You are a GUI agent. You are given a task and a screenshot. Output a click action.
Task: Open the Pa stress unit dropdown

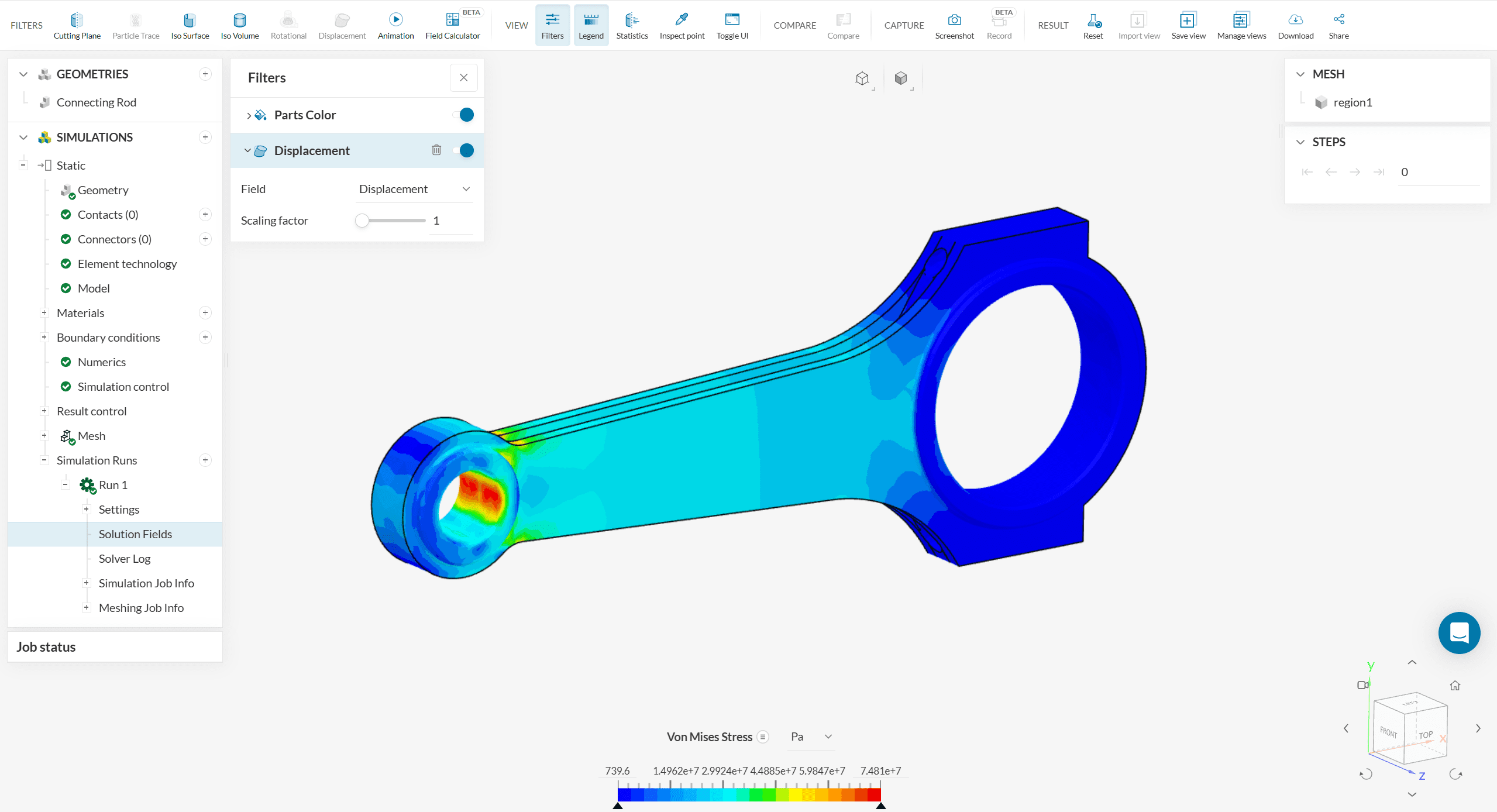click(x=811, y=737)
